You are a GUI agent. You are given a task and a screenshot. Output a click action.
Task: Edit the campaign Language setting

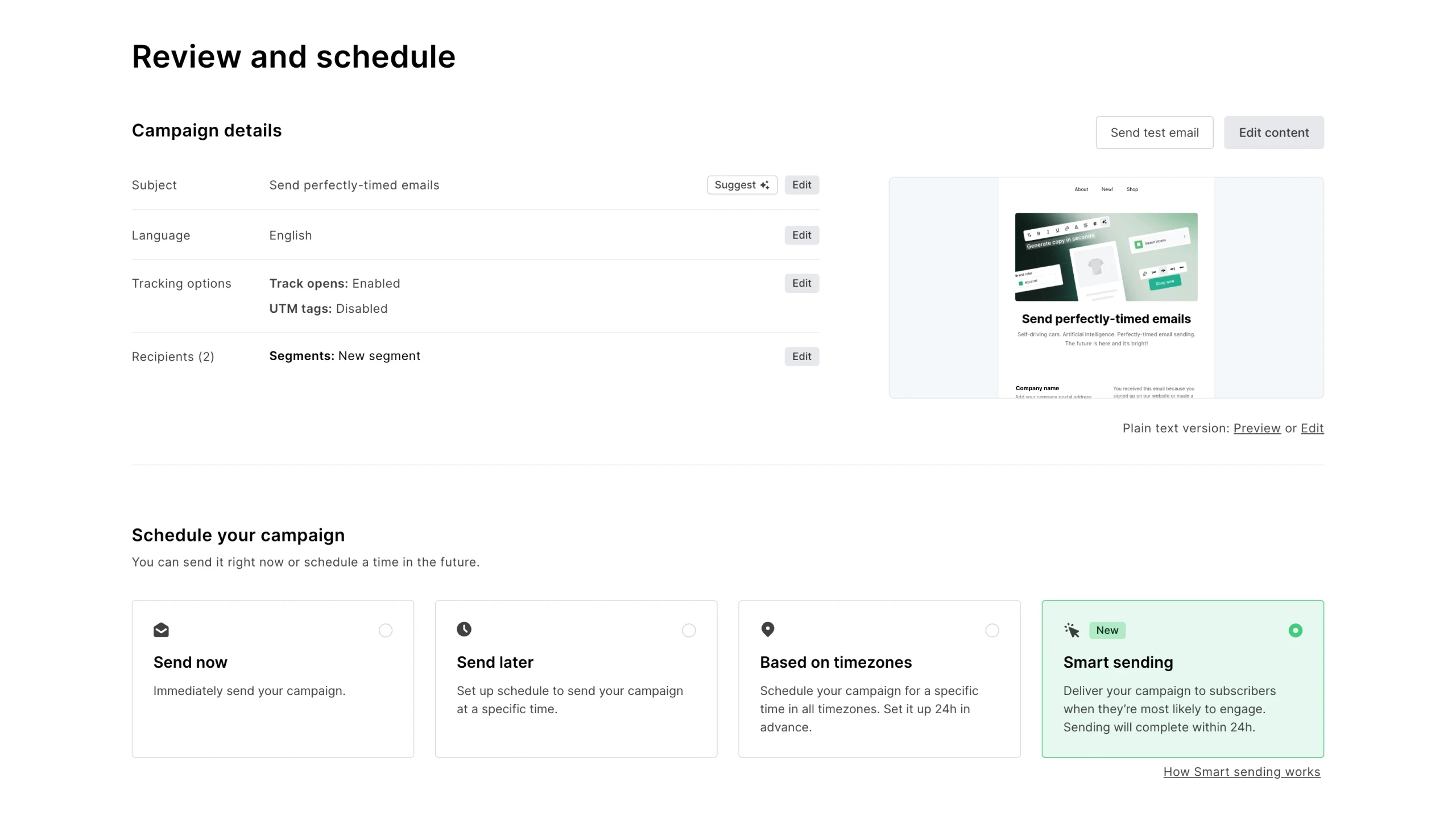801,235
